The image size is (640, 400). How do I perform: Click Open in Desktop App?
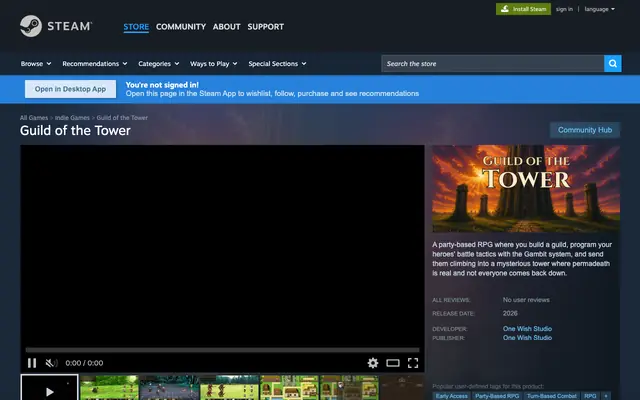click(x=70, y=89)
